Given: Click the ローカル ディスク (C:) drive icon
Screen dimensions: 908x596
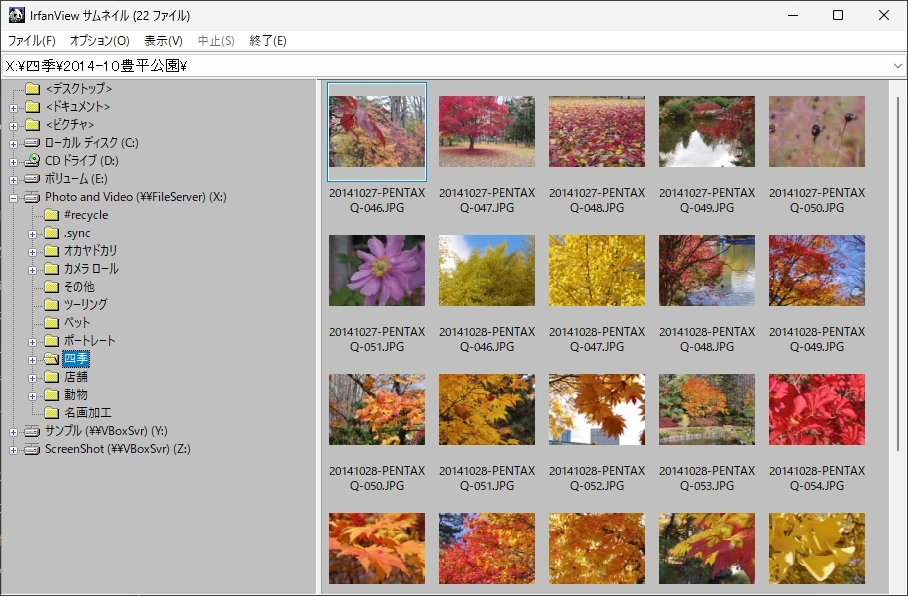Looking at the screenshot, I should pos(32,142).
